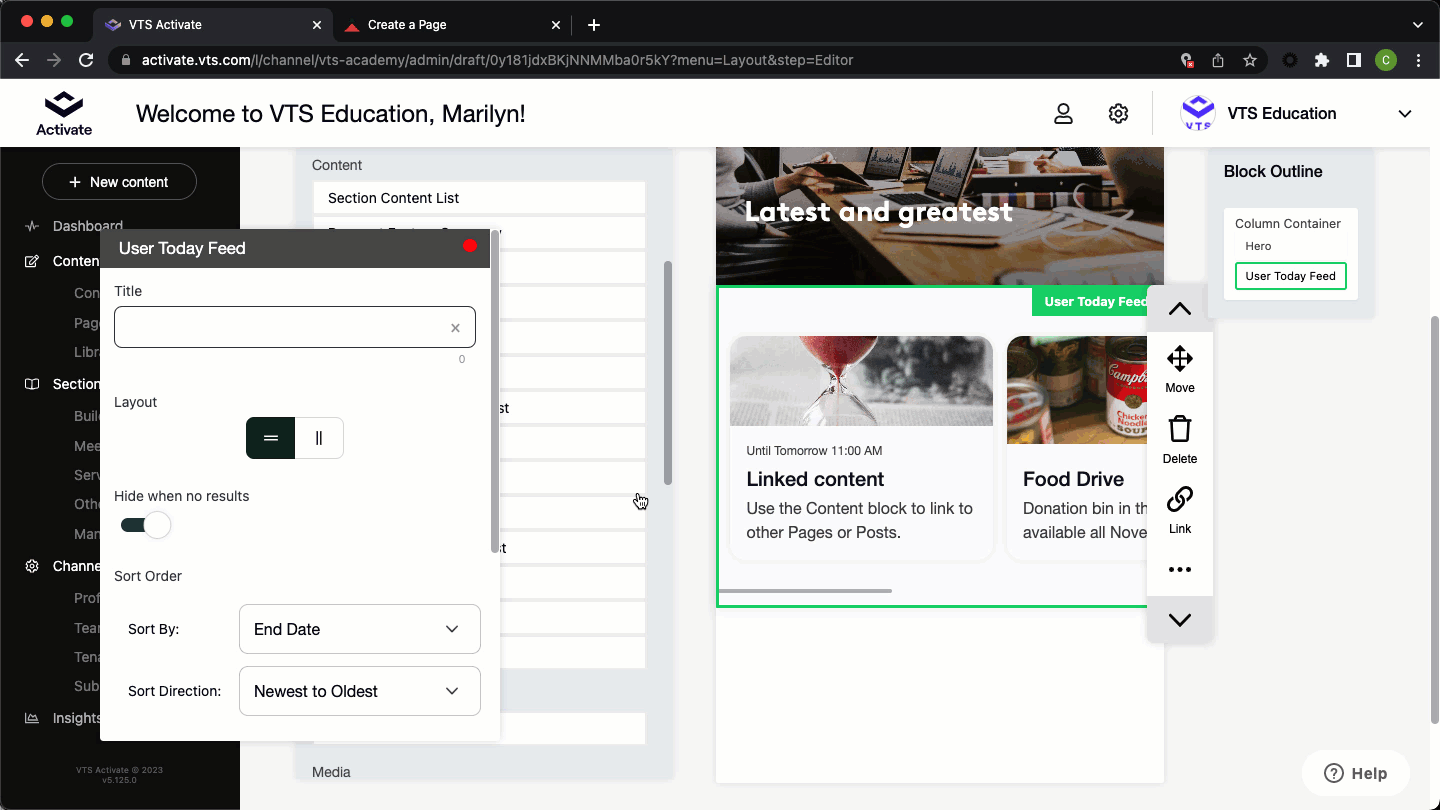This screenshot has width=1440, height=810.
Task: Select the vertical columns layout option
Action: tap(319, 438)
